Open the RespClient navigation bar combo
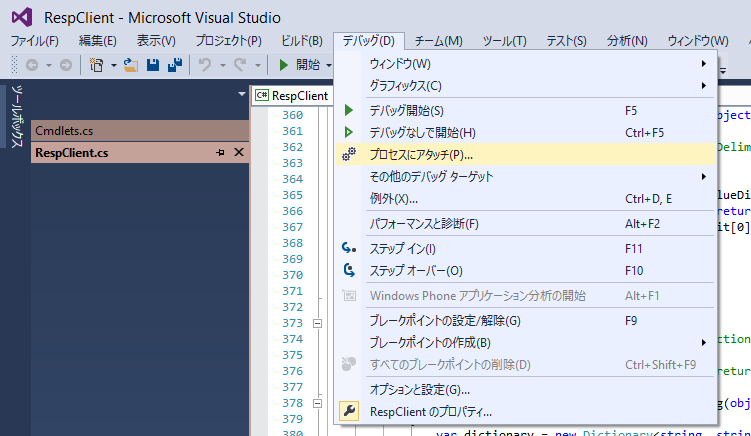Screen dimensions: 751x436 pos(292,96)
